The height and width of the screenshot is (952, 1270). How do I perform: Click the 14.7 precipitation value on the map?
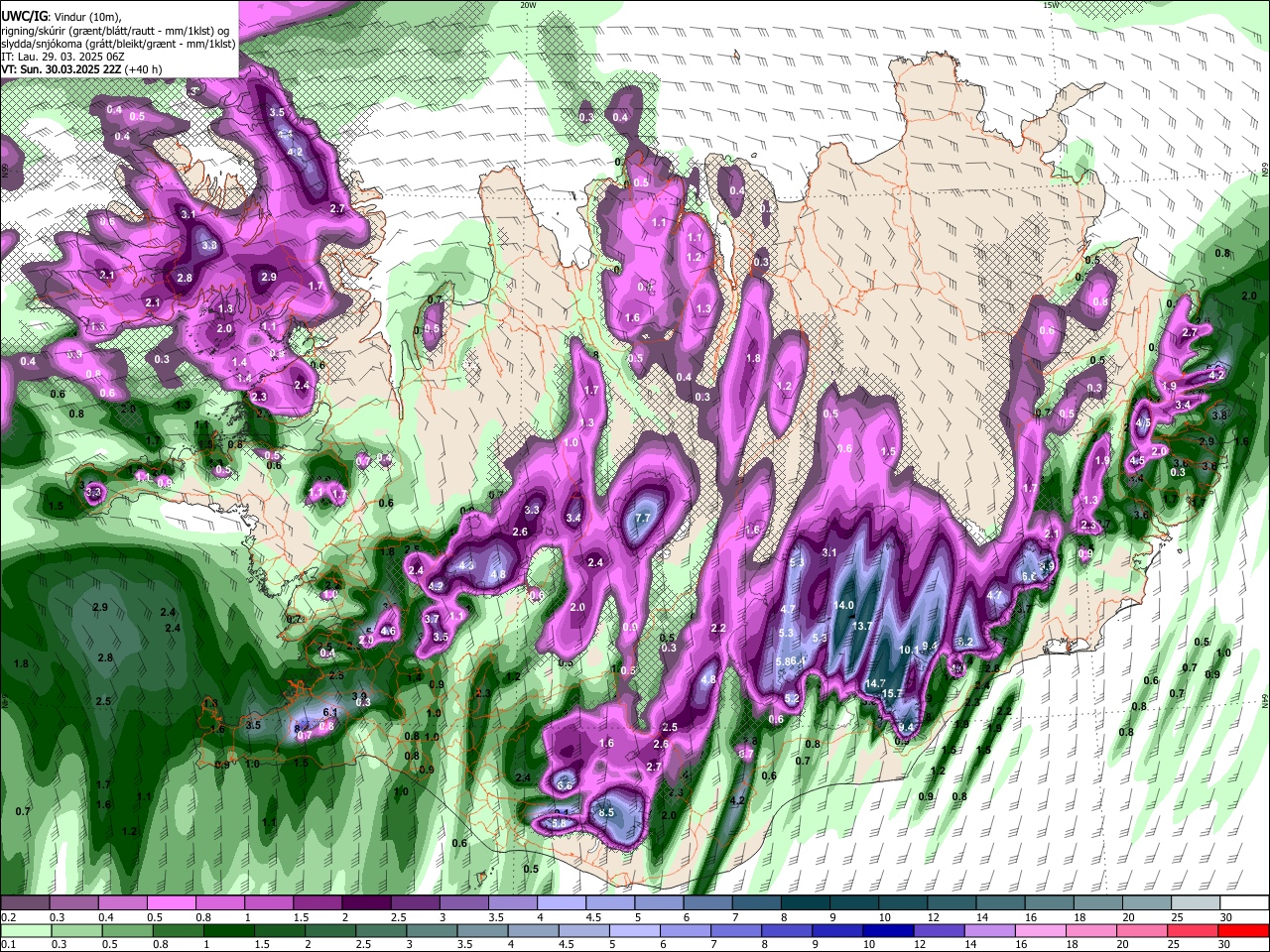[874, 683]
